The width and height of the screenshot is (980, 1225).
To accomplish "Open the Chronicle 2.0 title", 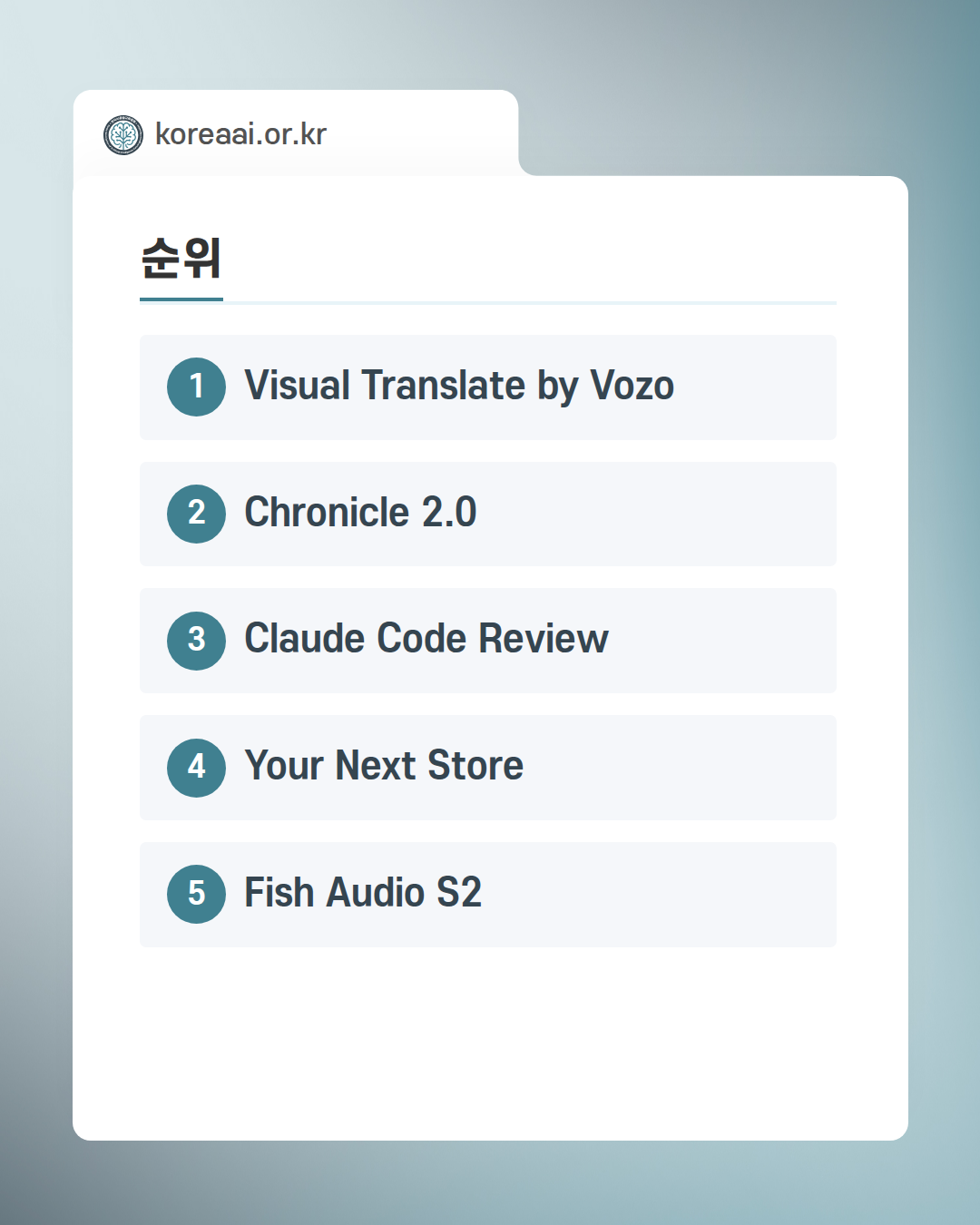I will tap(360, 513).
